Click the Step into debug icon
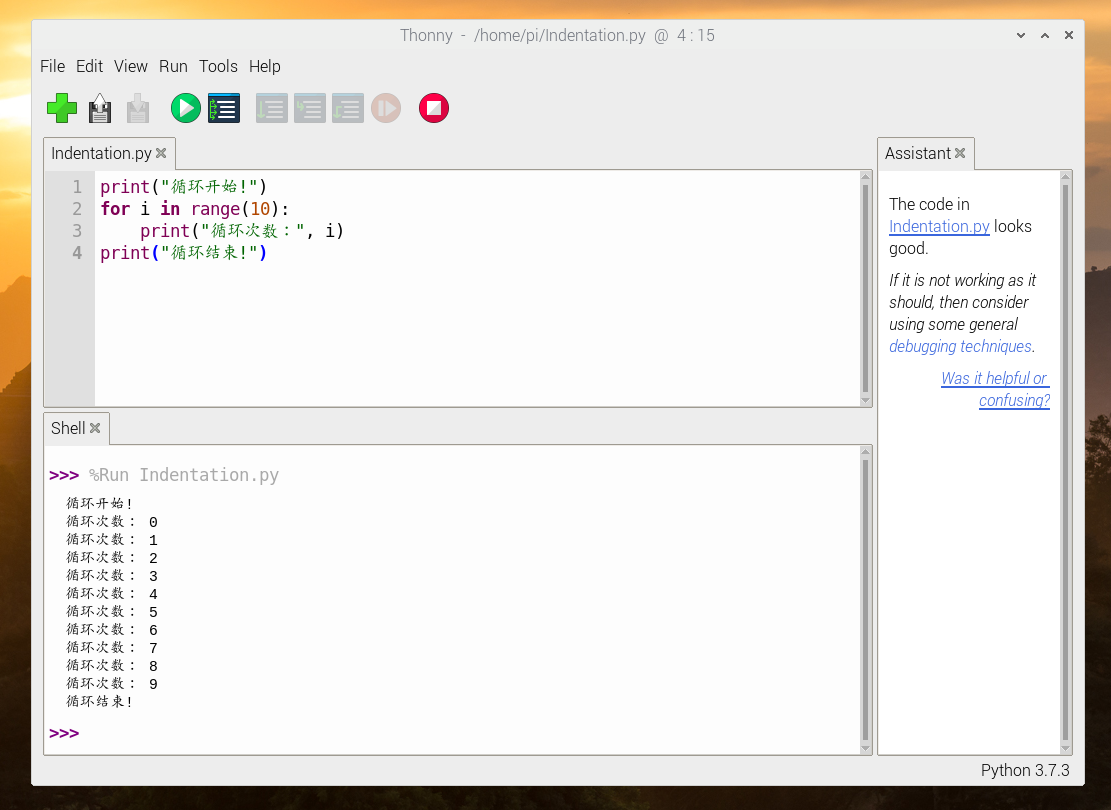 click(310, 108)
